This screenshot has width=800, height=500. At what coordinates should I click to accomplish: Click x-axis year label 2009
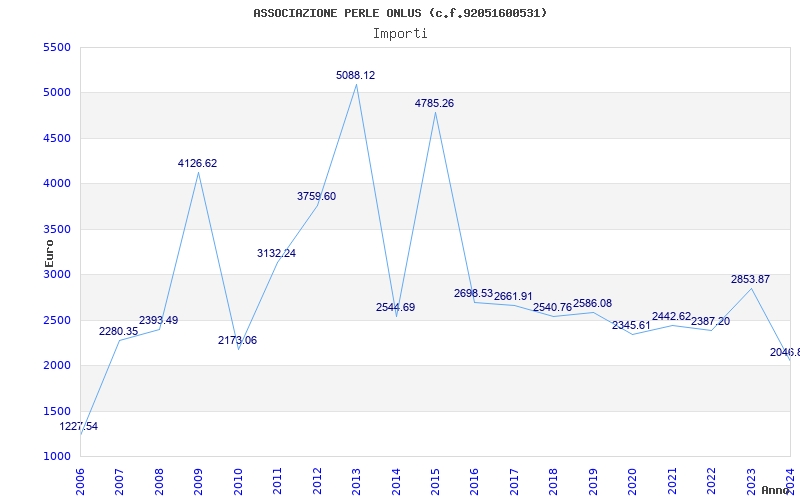click(198, 482)
